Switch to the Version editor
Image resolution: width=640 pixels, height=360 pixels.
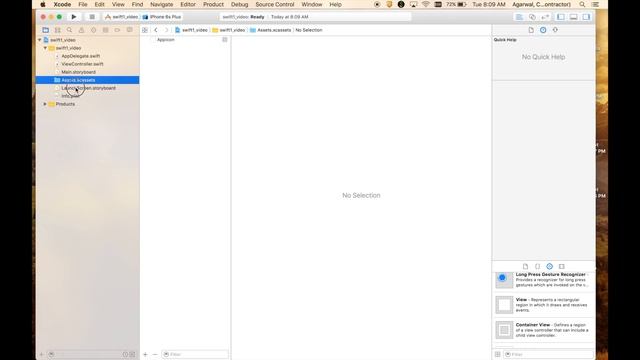tap(545, 17)
